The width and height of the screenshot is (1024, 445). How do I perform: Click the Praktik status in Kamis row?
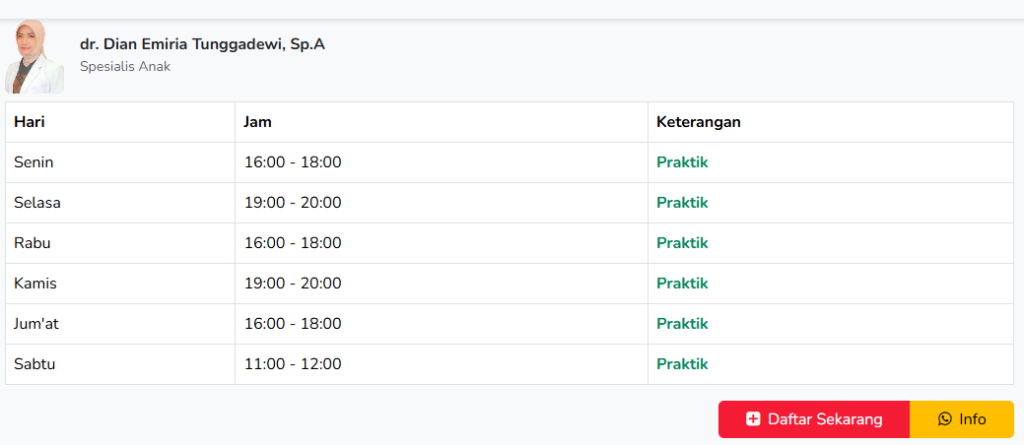(x=682, y=283)
